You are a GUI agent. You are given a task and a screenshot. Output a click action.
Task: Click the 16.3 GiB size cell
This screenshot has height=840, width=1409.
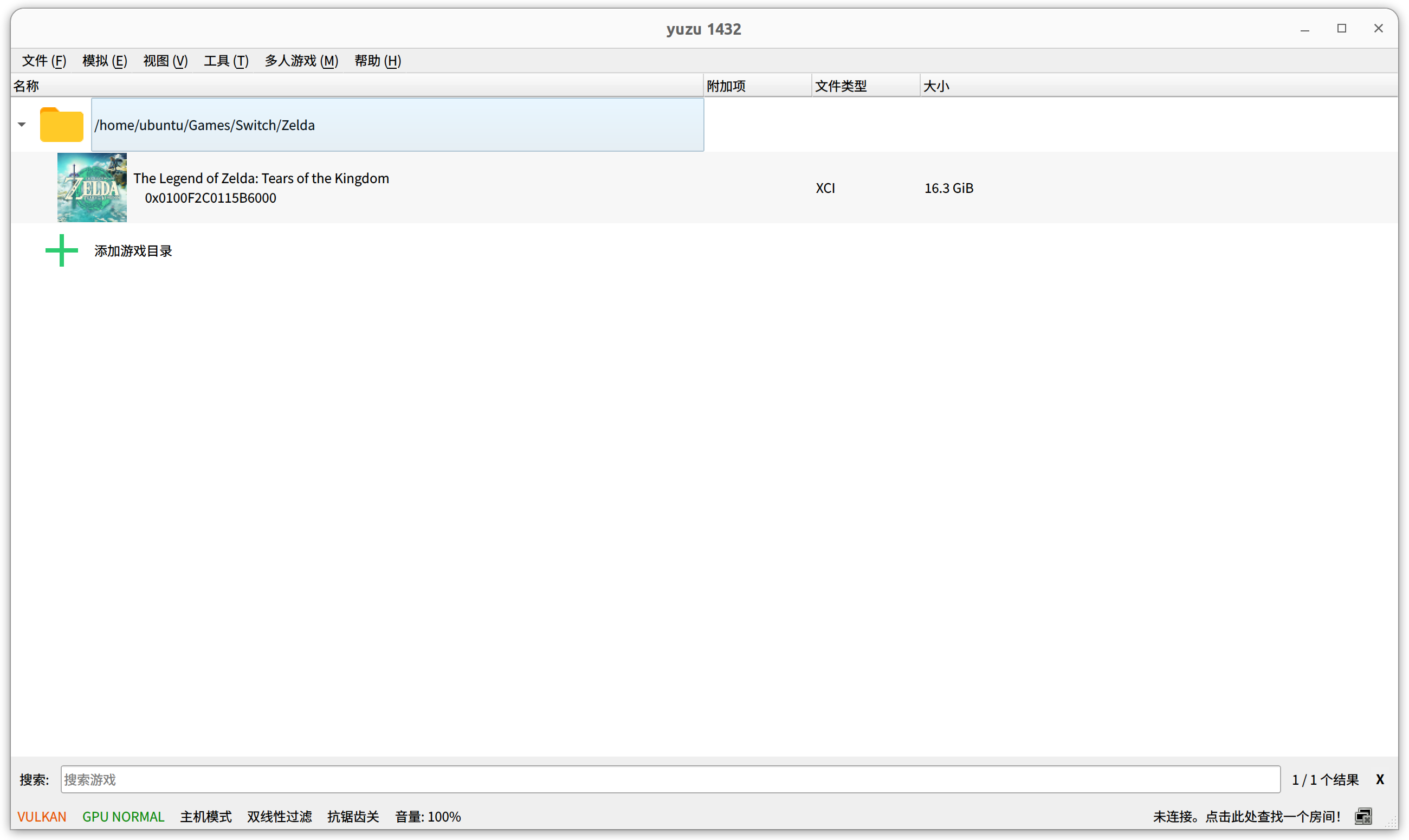pos(948,188)
